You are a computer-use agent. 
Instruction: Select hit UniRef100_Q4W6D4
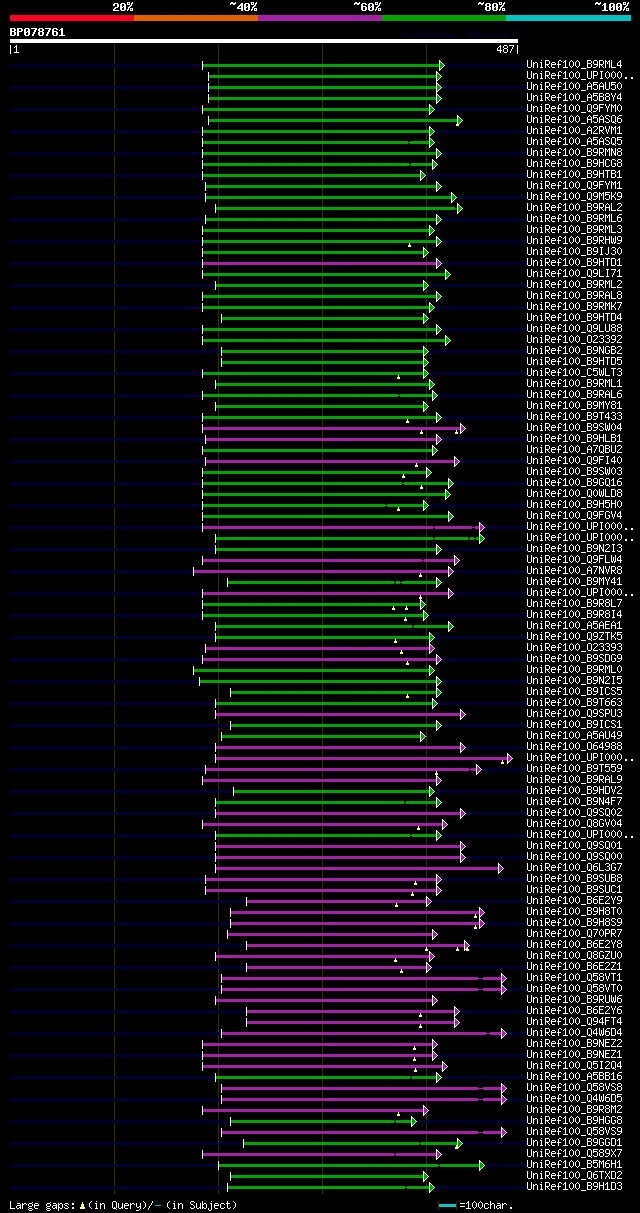[x=574, y=1033]
